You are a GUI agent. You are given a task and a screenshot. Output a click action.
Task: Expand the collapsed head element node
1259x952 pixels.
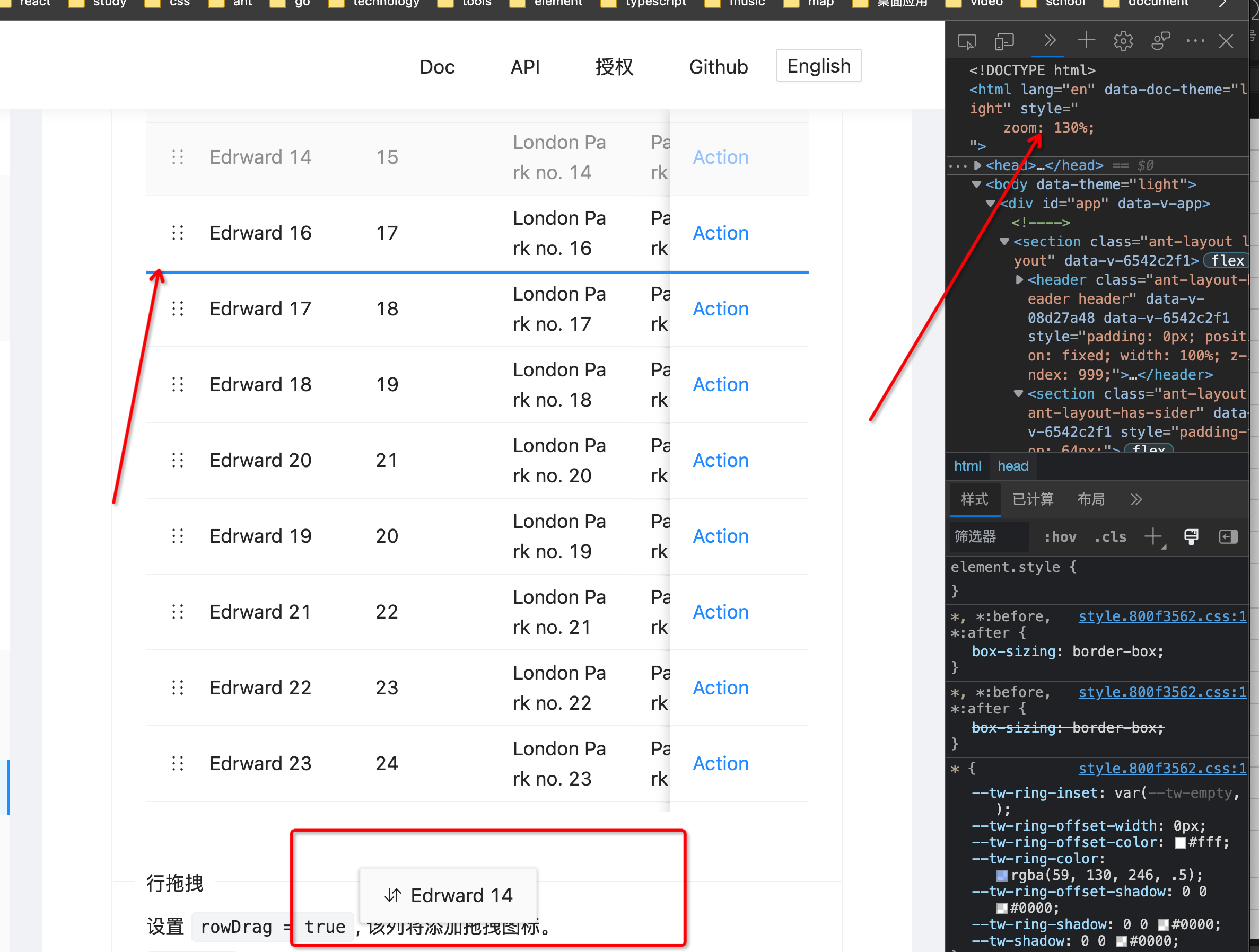(978, 165)
